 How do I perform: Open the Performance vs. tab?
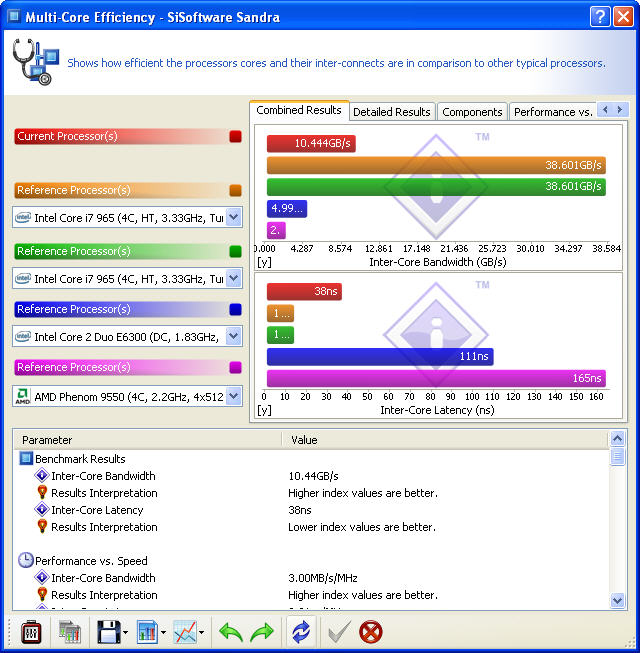click(x=553, y=112)
